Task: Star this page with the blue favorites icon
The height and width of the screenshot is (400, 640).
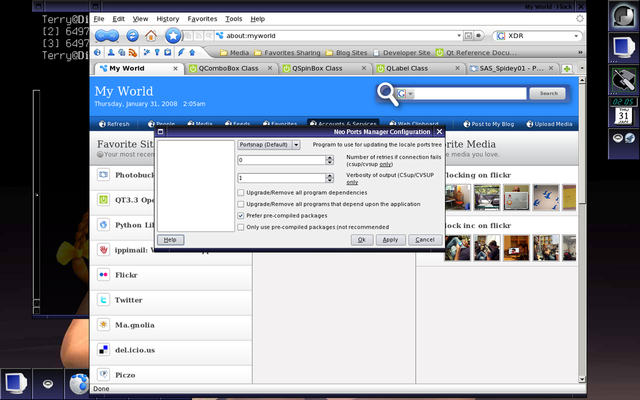Action: [x=173, y=36]
